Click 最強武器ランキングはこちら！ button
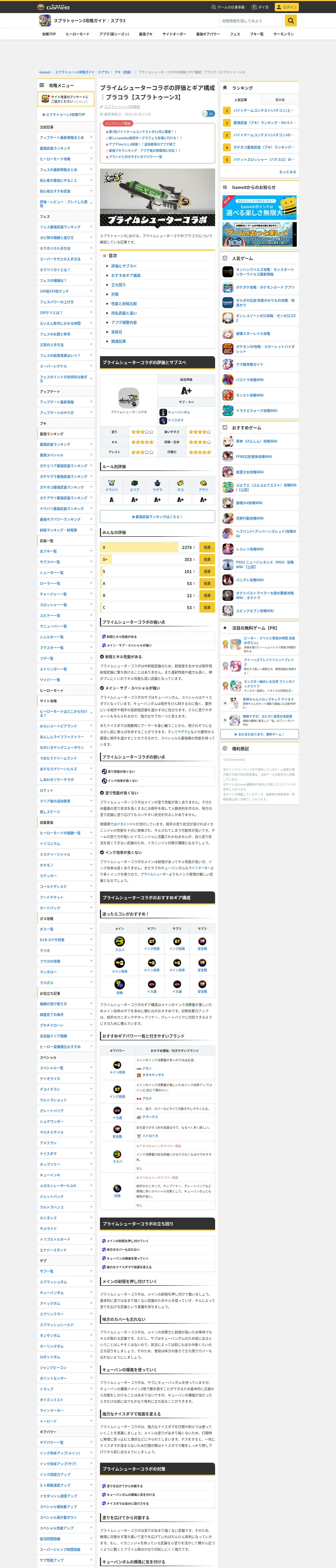The height and width of the screenshot is (1568, 336). (x=157, y=517)
